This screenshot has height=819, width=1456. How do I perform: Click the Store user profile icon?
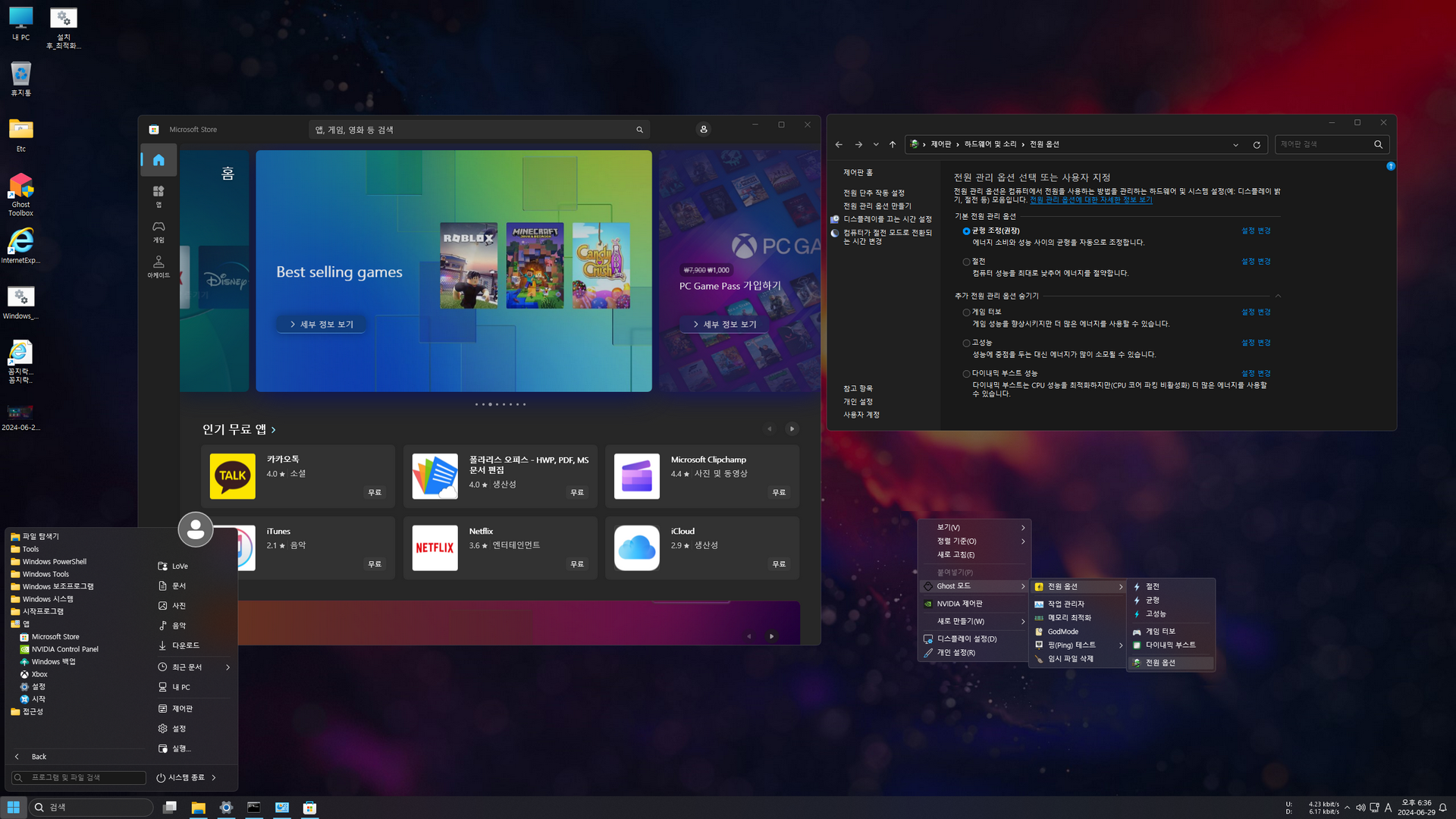click(x=703, y=130)
